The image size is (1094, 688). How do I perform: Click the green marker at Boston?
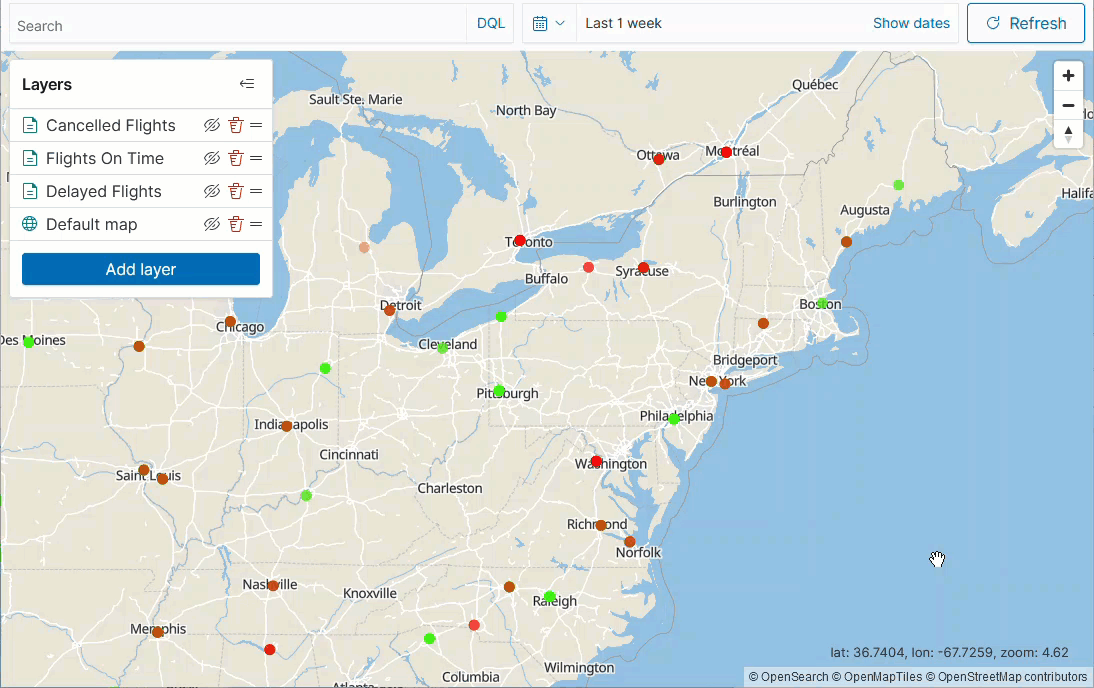click(823, 303)
